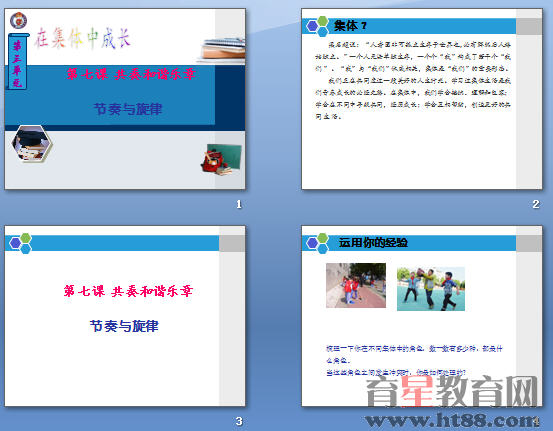Select slide 1 titled 在集体中成长

pyautogui.click(x=125, y=99)
